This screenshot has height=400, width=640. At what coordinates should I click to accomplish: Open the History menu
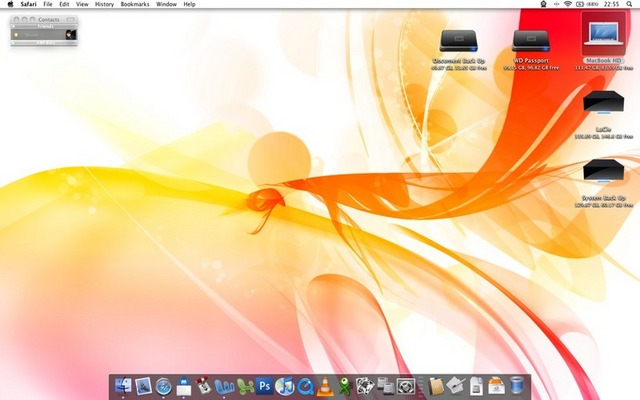[x=104, y=4]
